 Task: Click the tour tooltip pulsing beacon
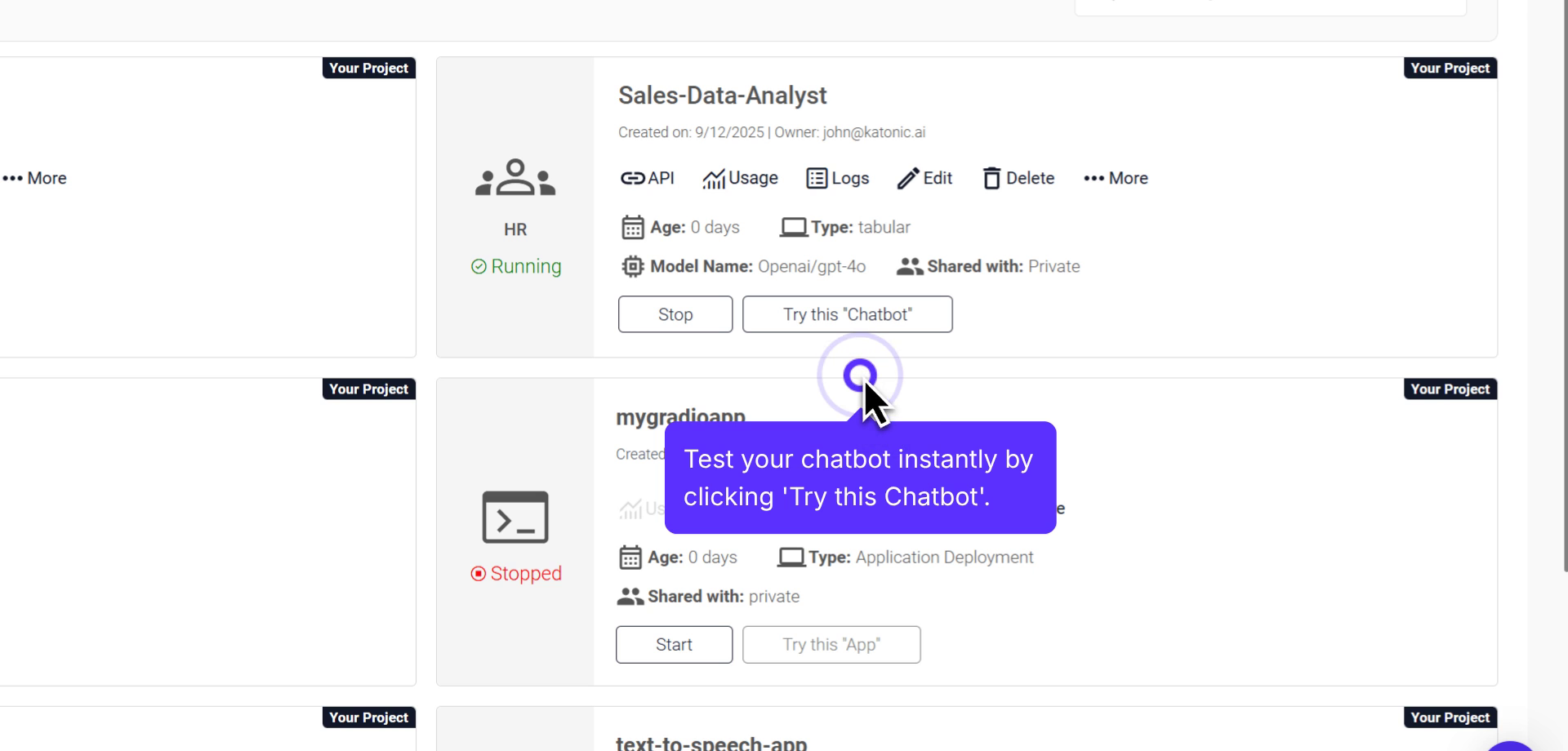click(859, 375)
